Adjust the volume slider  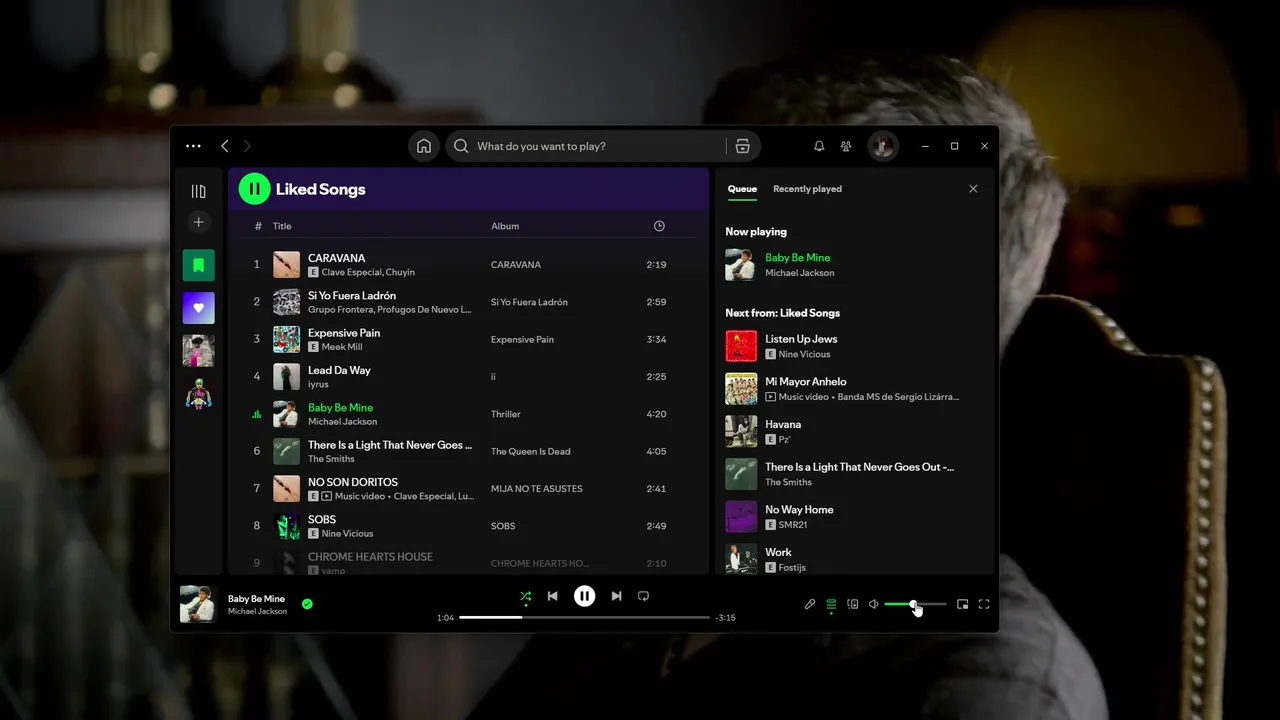click(x=915, y=604)
